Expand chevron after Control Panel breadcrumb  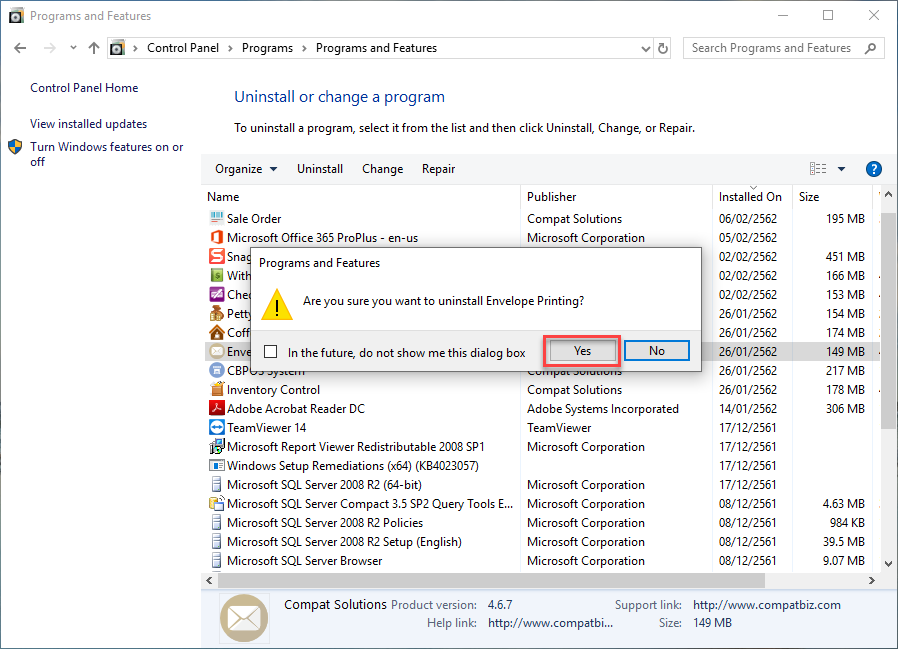pos(230,48)
